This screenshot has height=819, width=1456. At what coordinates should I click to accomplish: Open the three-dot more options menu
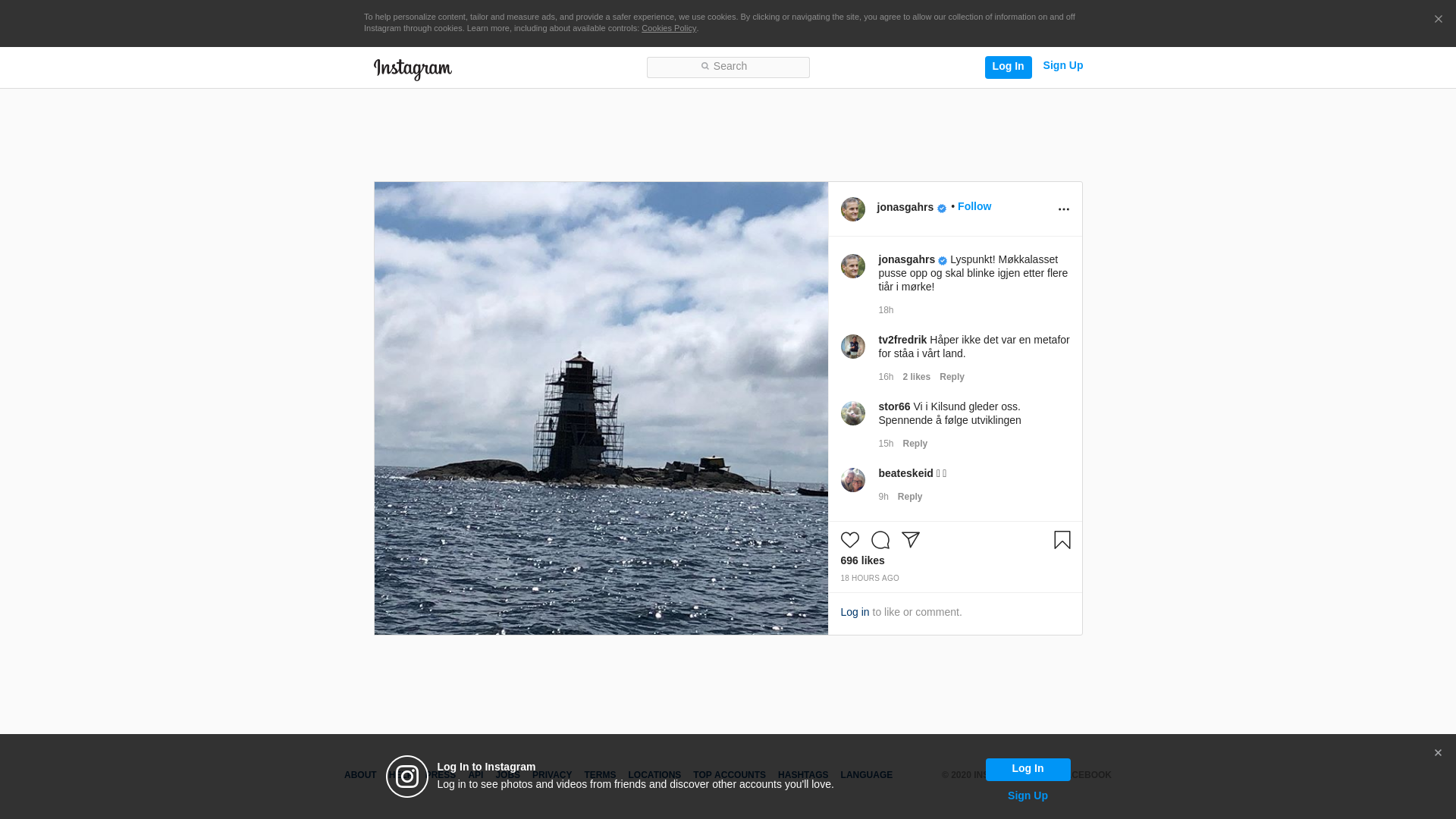[x=1063, y=209]
